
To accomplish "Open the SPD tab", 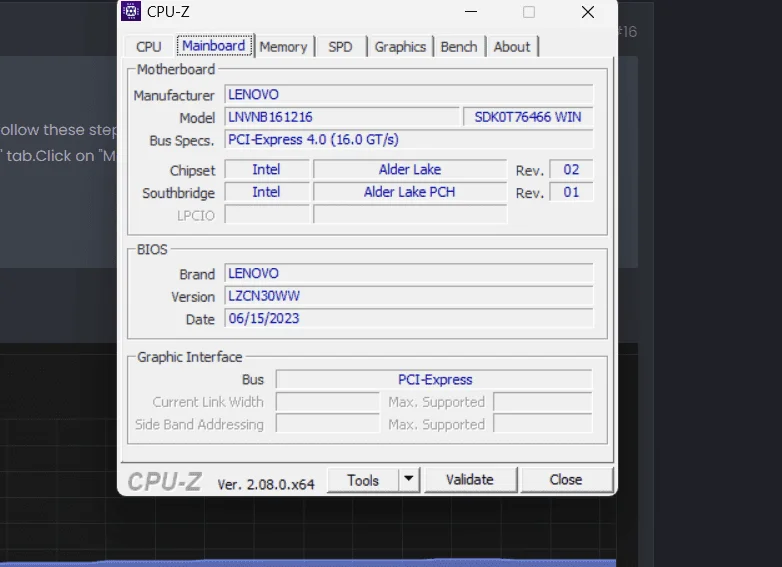I will click(340, 47).
